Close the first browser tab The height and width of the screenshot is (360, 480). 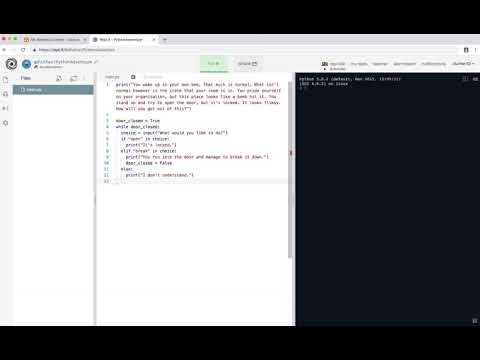85,39
